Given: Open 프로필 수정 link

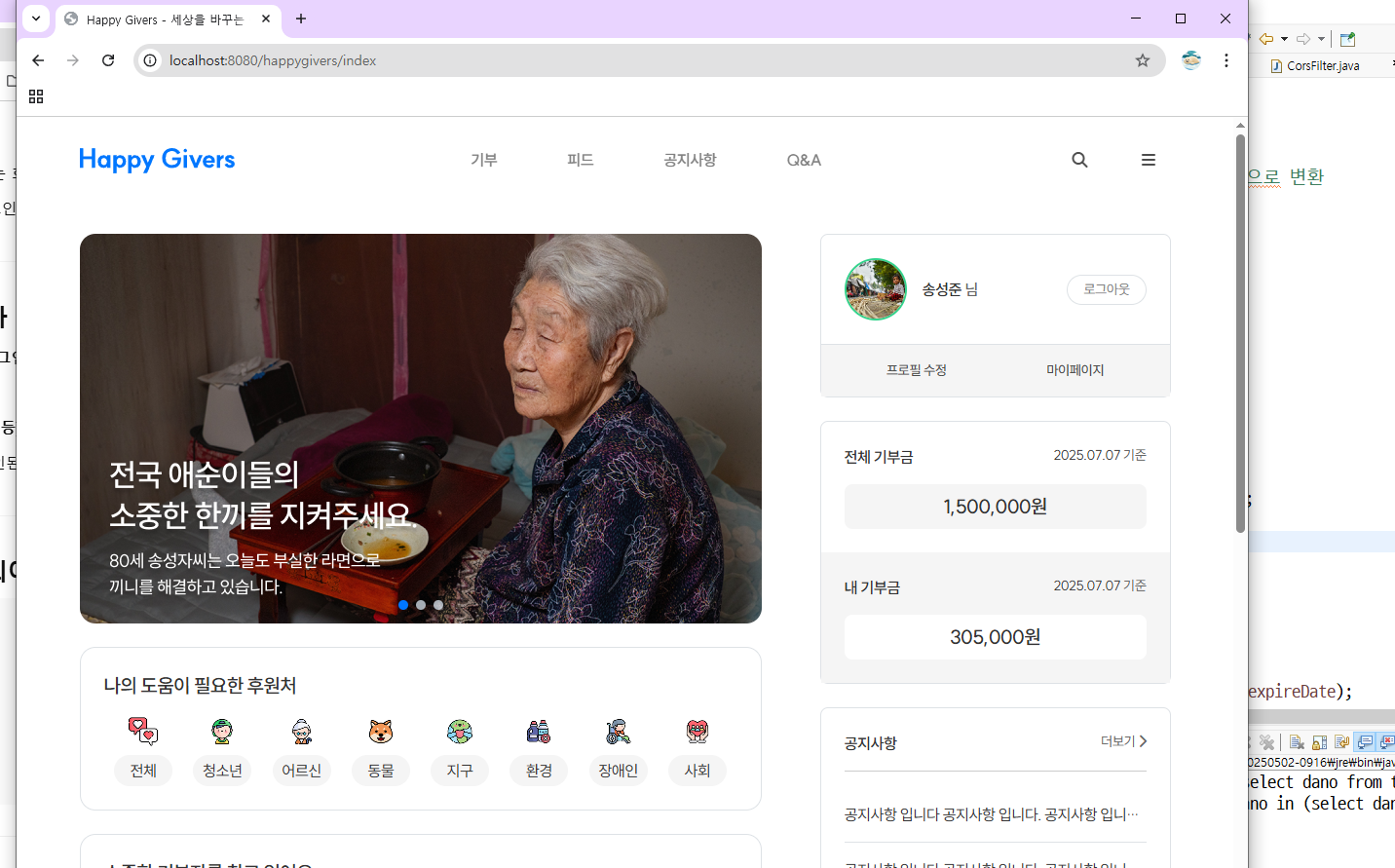Looking at the screenshot, I should tap(916, 370).
